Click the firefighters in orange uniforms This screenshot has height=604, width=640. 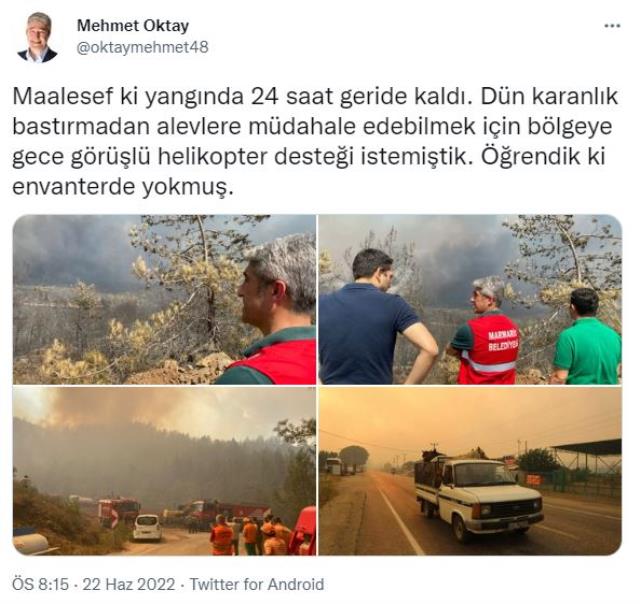click(250, 535)
